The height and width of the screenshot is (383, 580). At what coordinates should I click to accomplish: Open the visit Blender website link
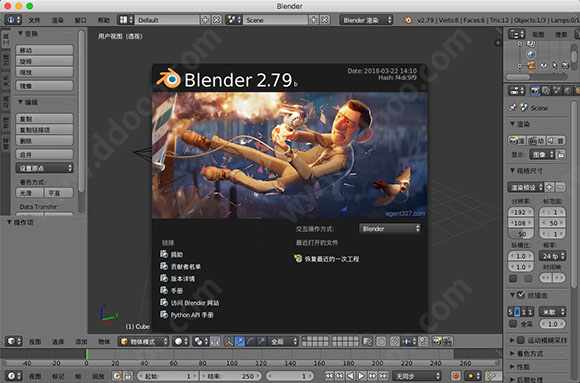point(189,303)
